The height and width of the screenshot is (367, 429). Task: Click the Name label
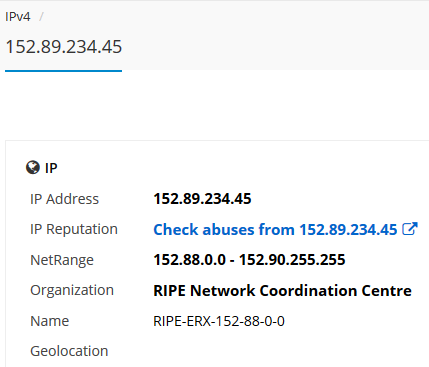(49, 321)
